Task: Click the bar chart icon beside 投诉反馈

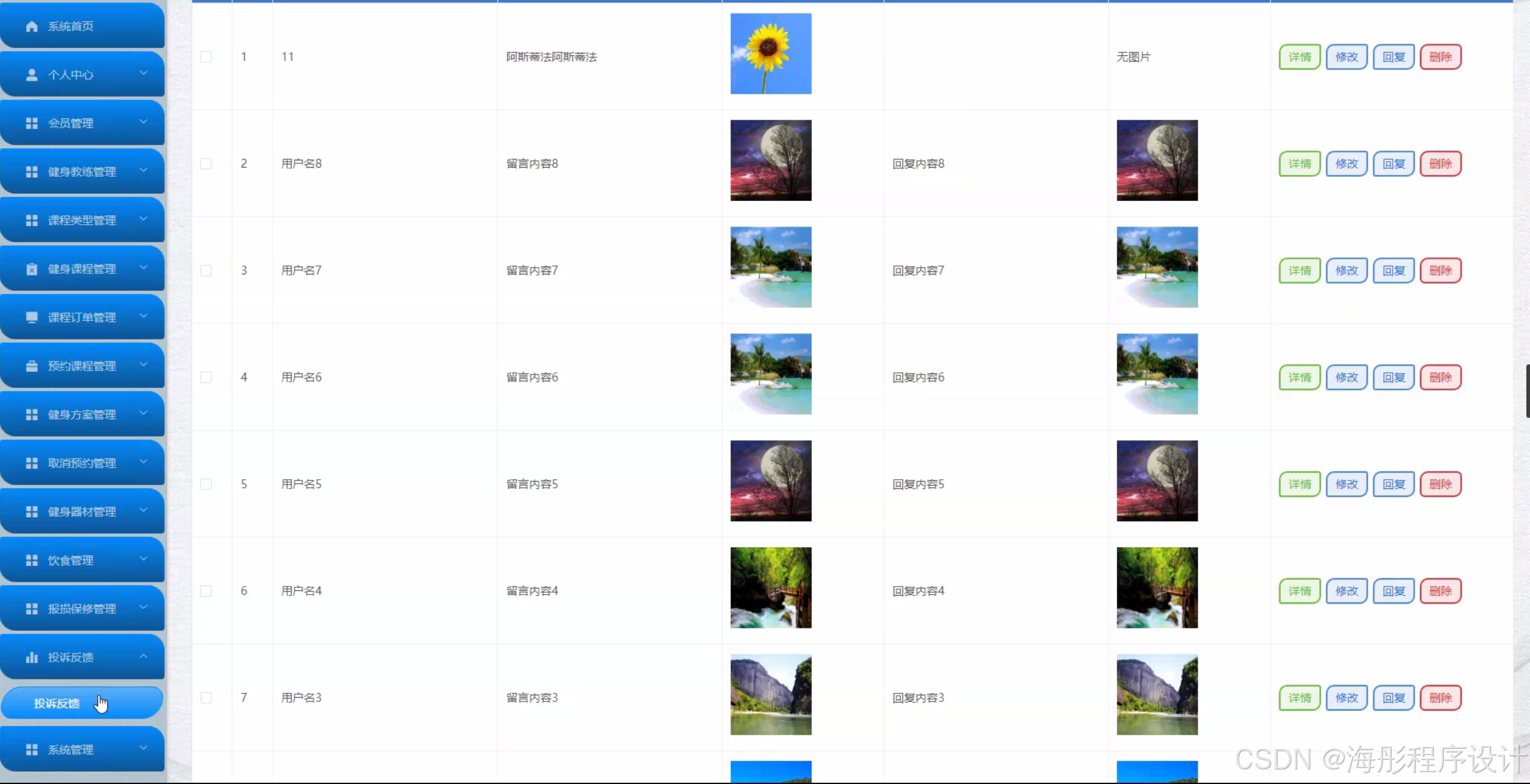Action: (x=32, y=657)
